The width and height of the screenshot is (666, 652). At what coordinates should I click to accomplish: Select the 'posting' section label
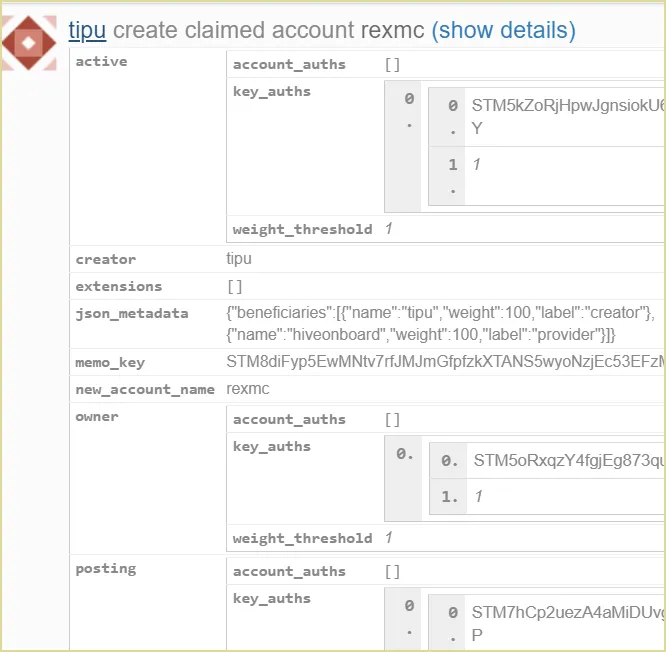(106, 569)
